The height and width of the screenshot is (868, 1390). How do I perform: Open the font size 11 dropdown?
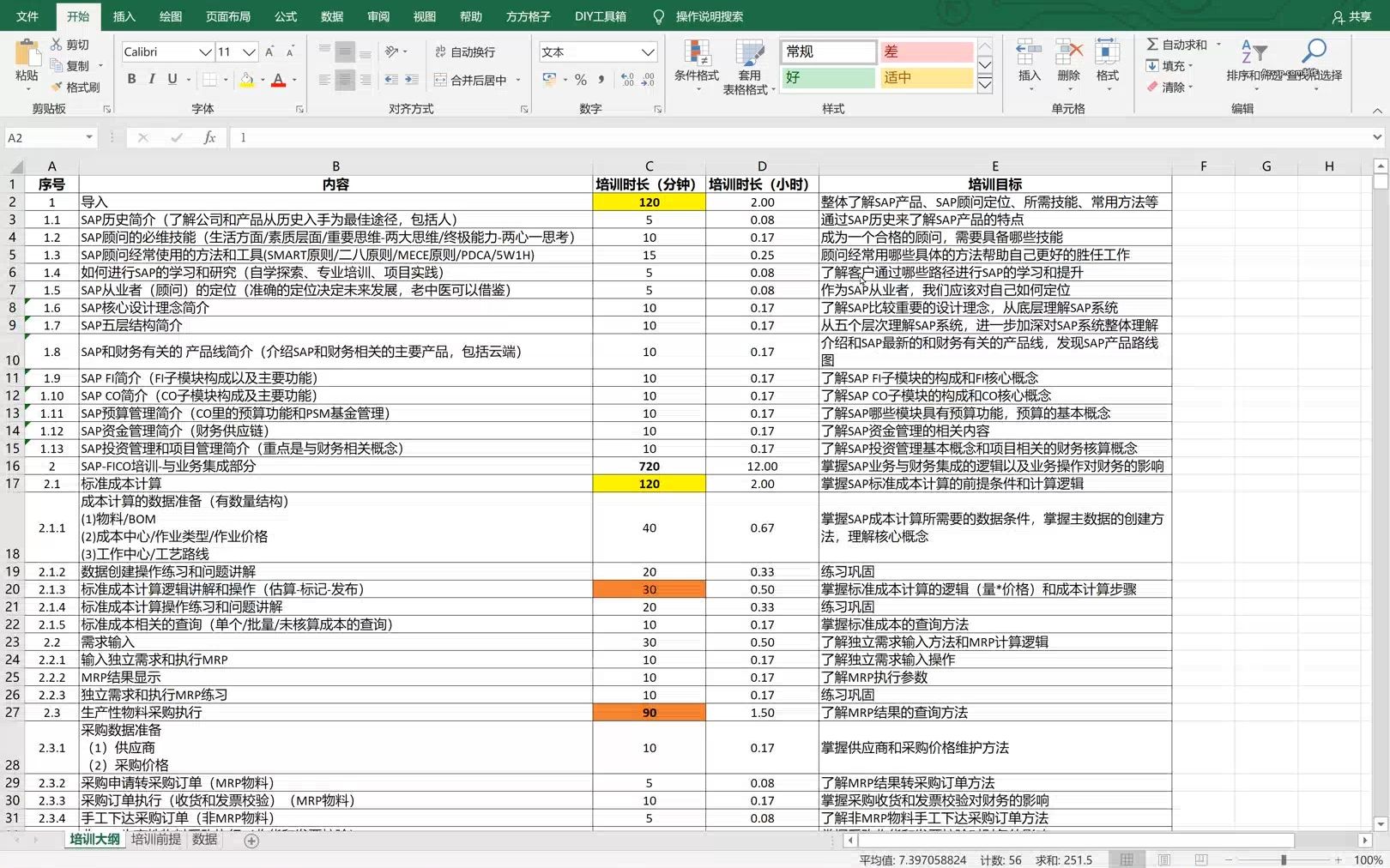249,51
